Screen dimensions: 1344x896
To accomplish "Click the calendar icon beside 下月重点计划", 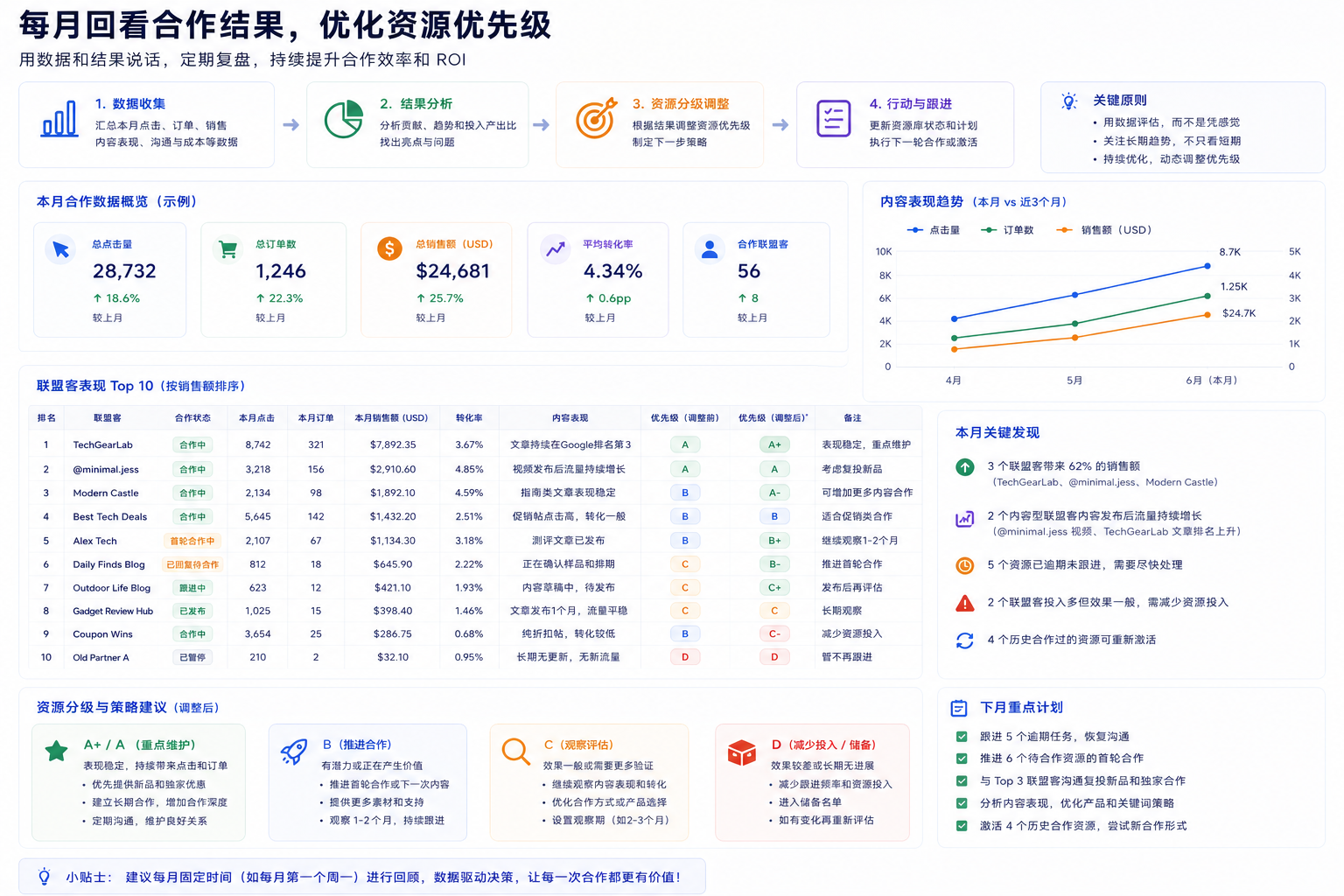I will pyautogui.click(x=959, y=708).
